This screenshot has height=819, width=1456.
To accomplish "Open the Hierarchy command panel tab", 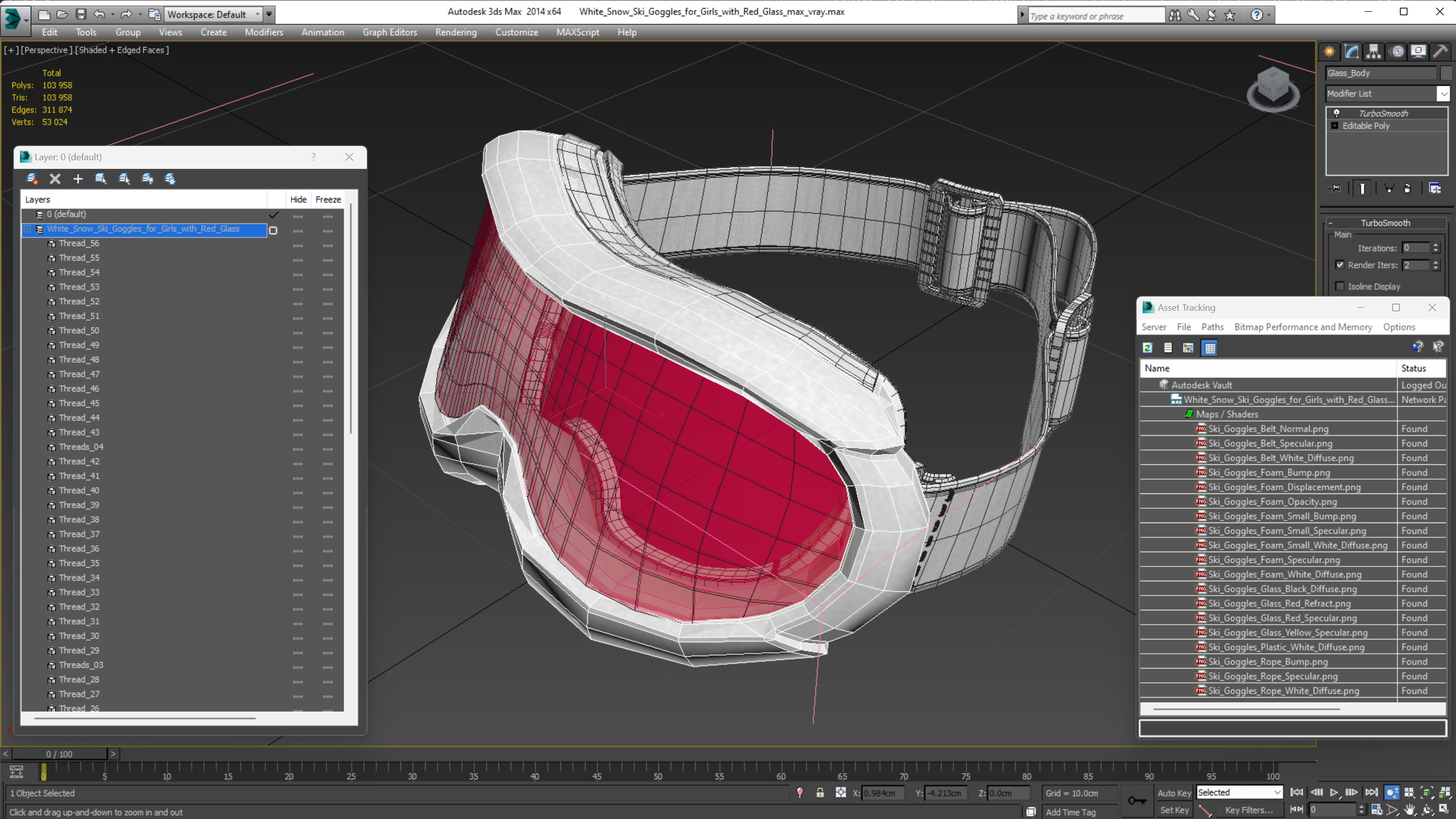I will click(1373, 52).
